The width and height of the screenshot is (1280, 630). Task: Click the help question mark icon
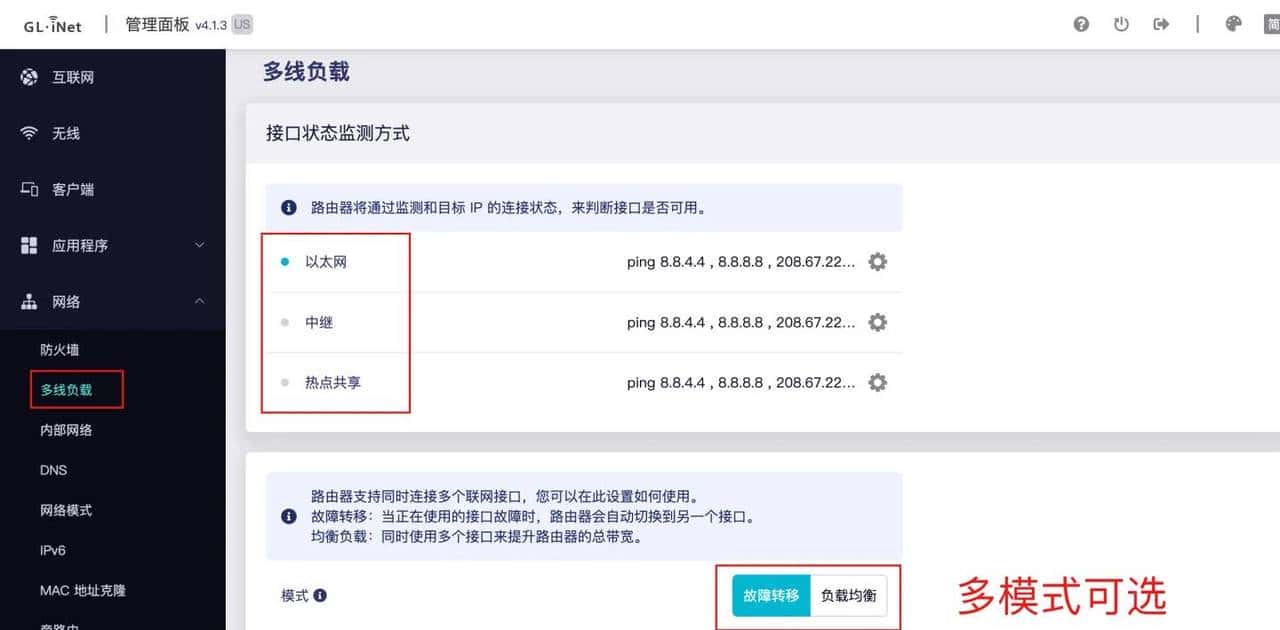(1081, 23)
